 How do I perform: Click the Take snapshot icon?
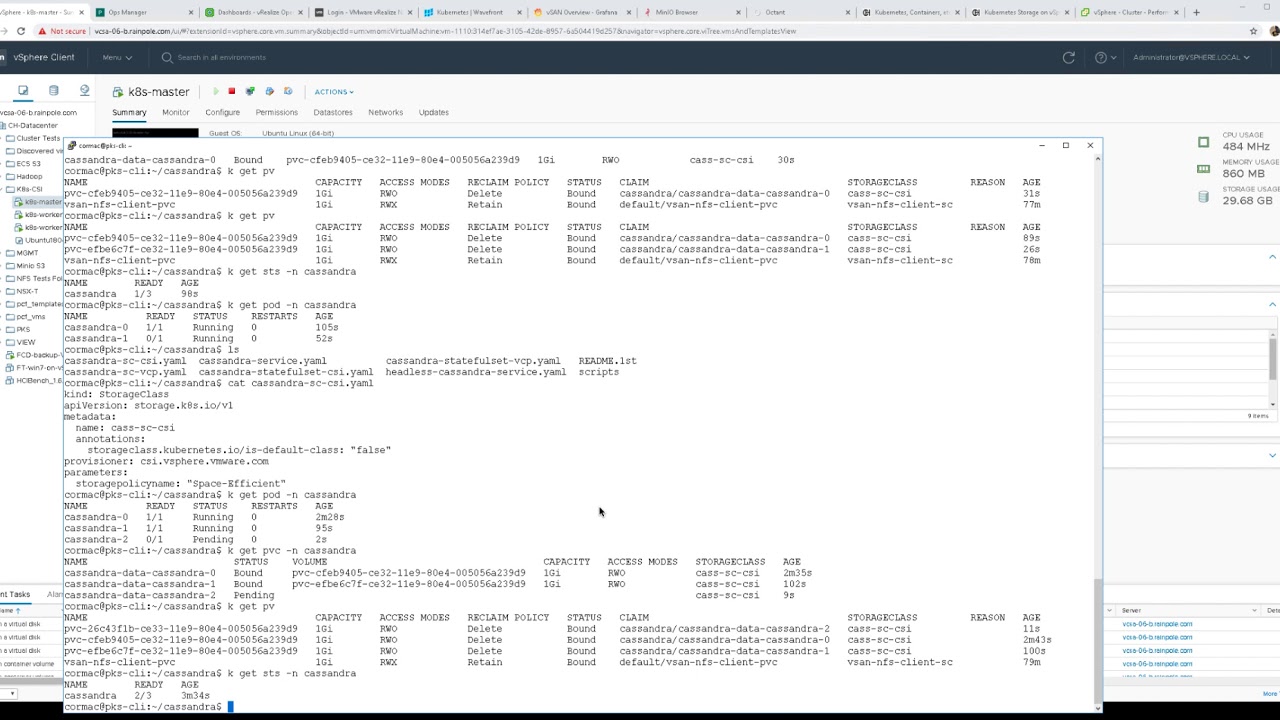288,92
